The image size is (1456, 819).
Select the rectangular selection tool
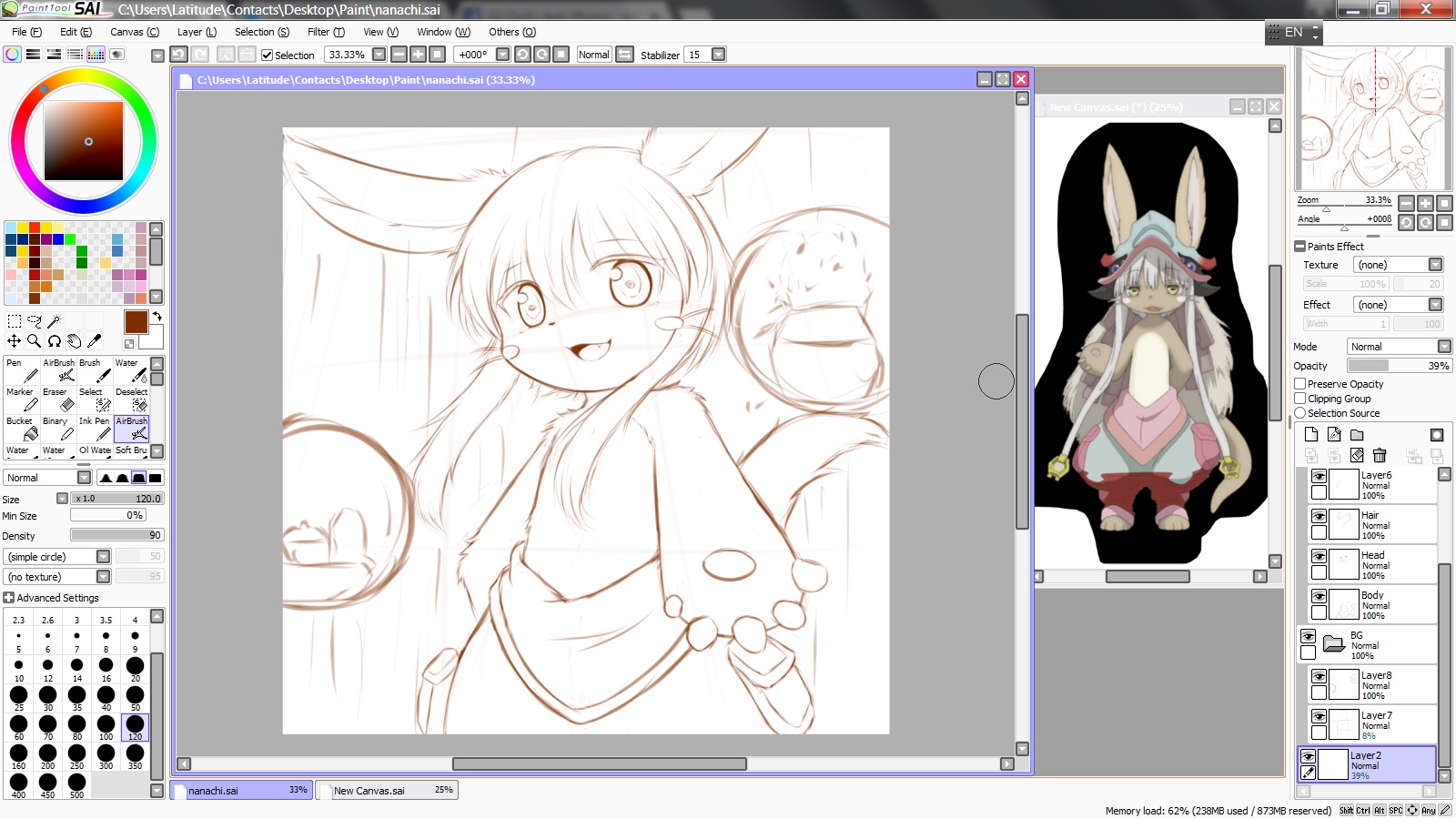point(14,321)
